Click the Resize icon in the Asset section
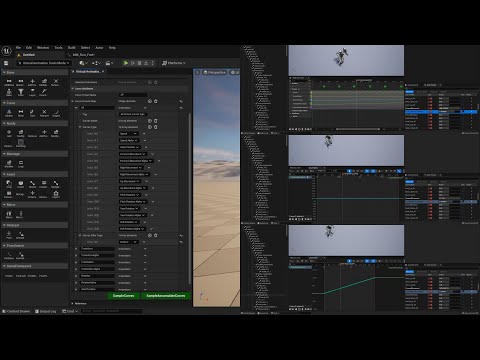Image resolution: width=480 pixels, height=360 pixels. pyautogui.click(x=32, y=184)
